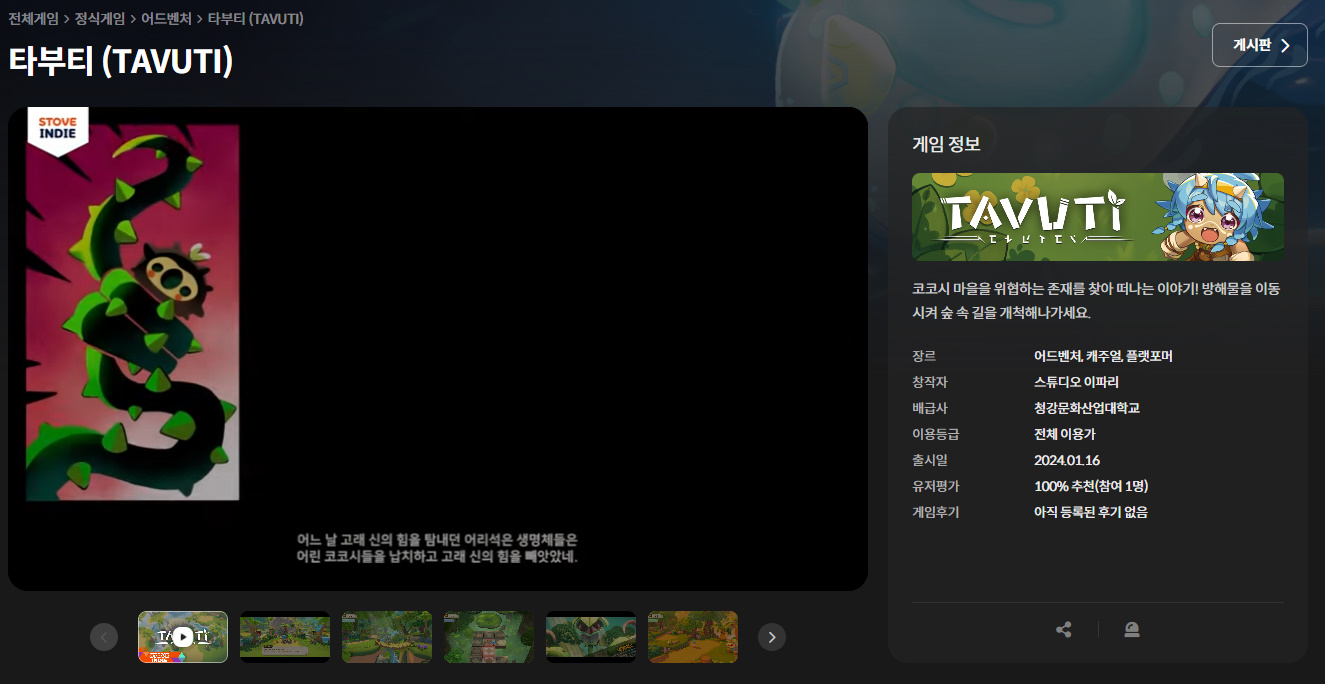Viewport: 1325px width, 684px height.
Task: Click the page title 타부티 (TAVUTI)
Action: point(121,61)
